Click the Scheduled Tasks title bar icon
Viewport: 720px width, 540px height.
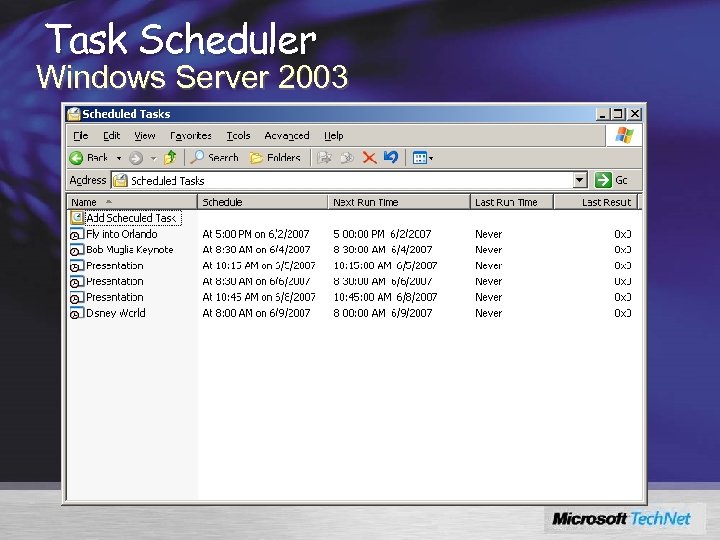73,114
